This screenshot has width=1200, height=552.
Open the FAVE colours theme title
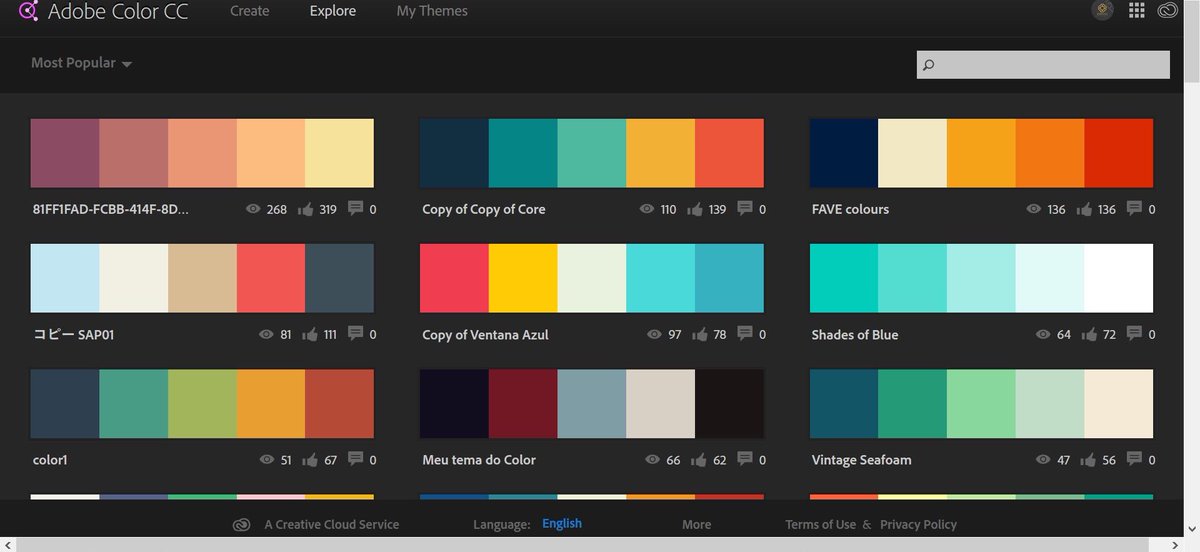[x=850, y=209]
